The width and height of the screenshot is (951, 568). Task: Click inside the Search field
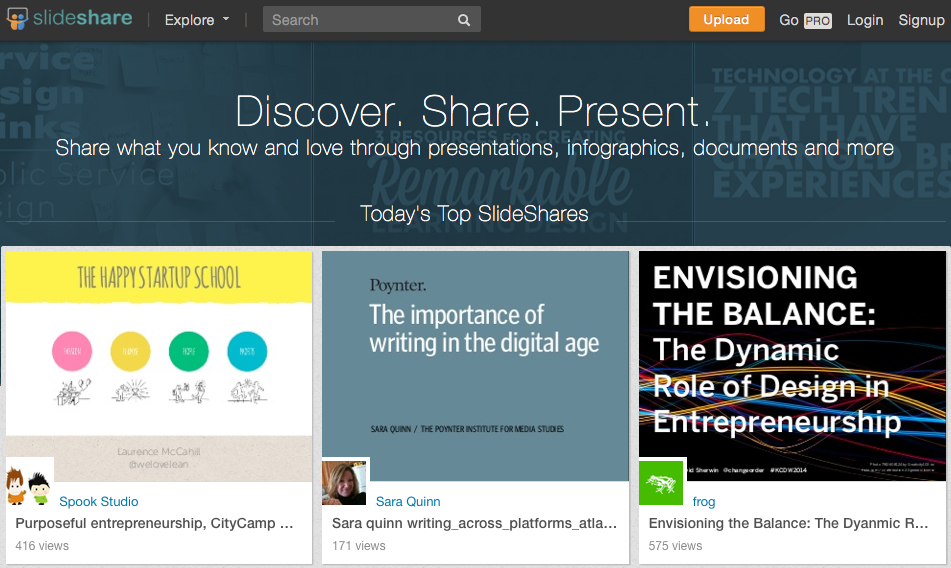click(x=372, y=19)
